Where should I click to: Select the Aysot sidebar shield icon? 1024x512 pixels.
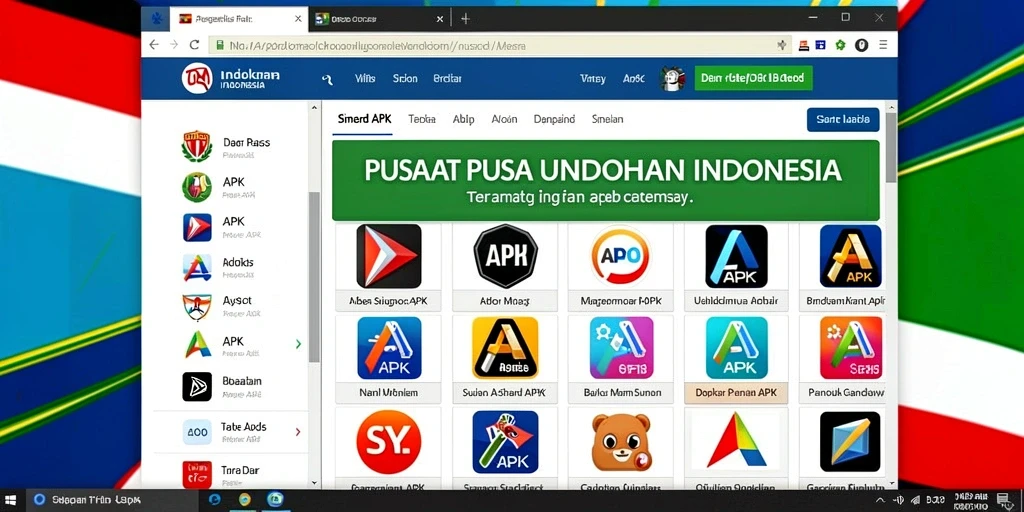(x=197, y=306)
